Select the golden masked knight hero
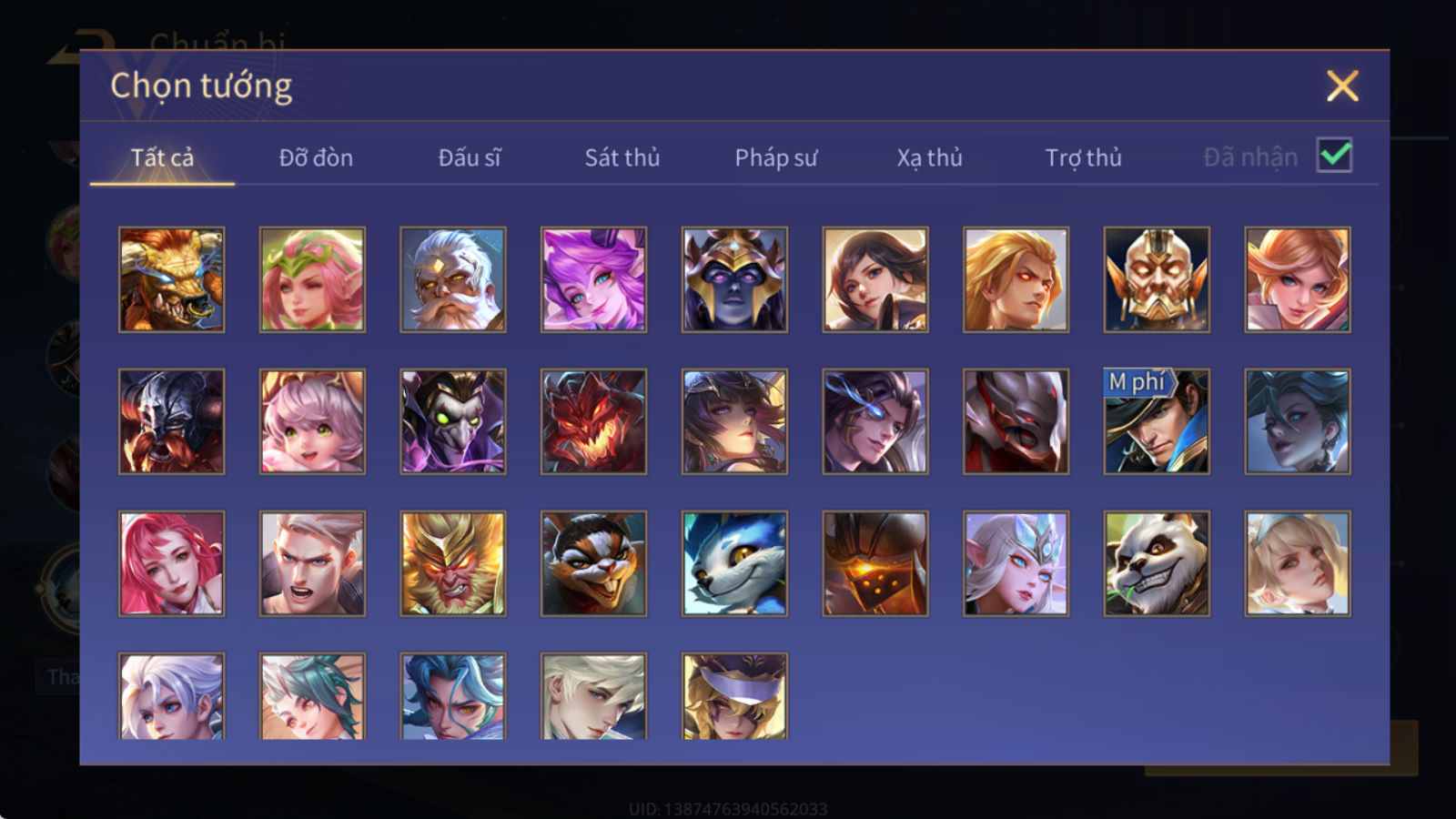The height and width of the screenshot is (819, 1456). [1157, 279]
